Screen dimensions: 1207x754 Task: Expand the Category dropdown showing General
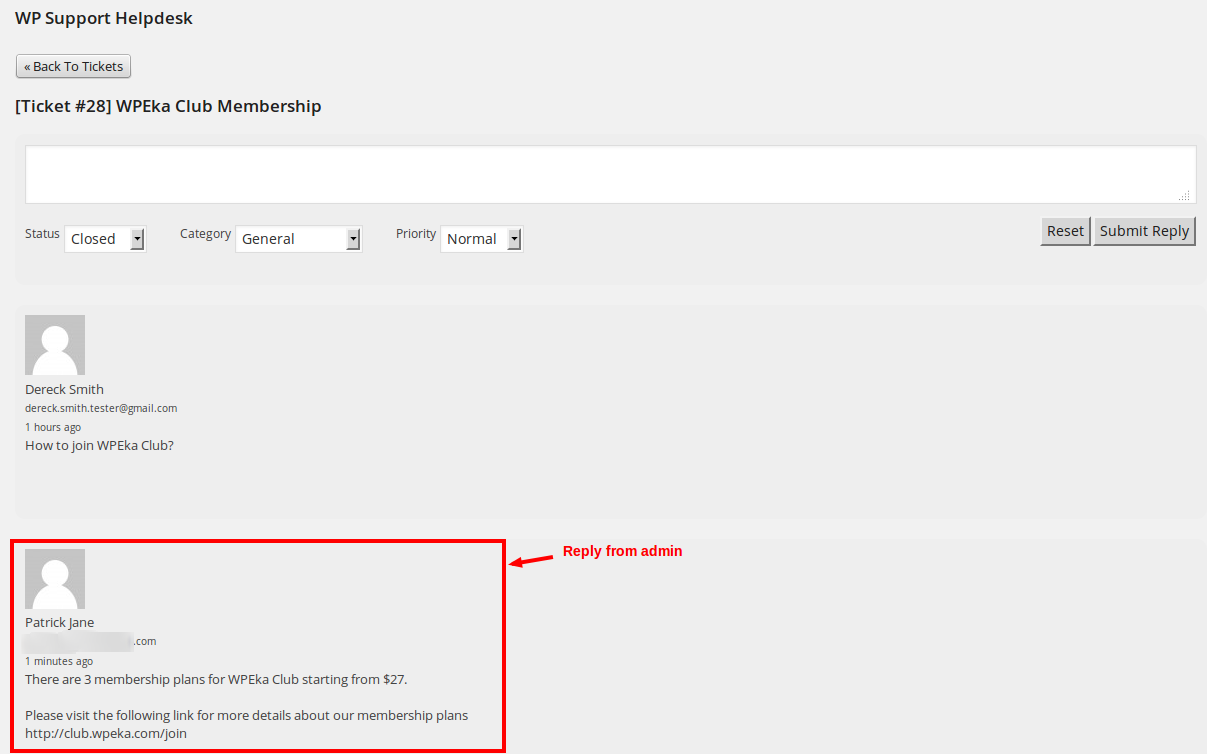297,239
